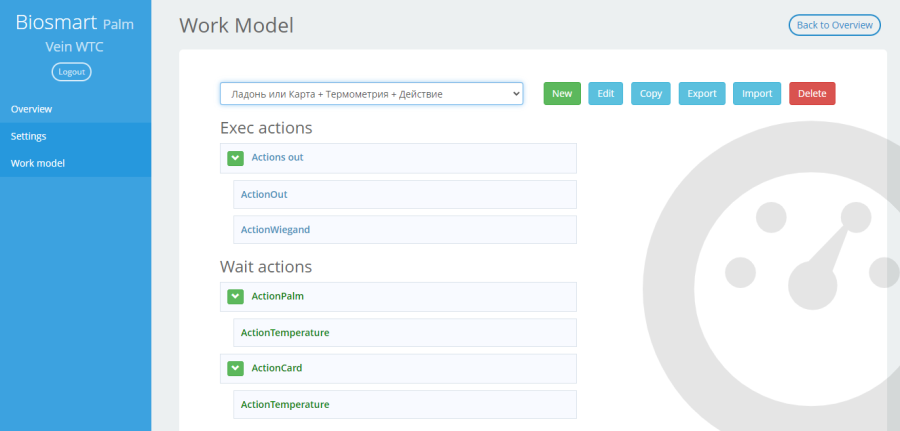The image size is (900, 431).
Task: Collapse the ActionCard chevron icon
Action: click(x=235, y=368)
